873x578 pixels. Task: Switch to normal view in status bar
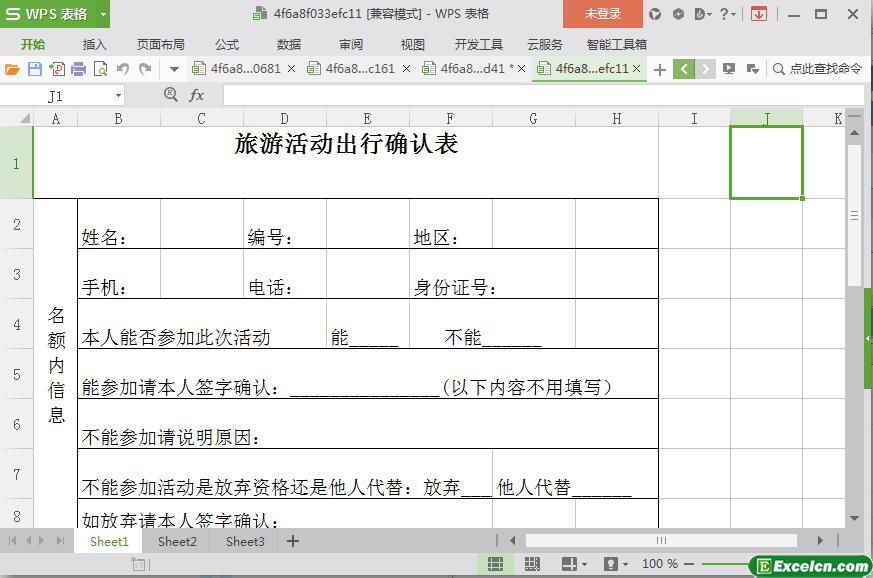(x=495, y=564)
